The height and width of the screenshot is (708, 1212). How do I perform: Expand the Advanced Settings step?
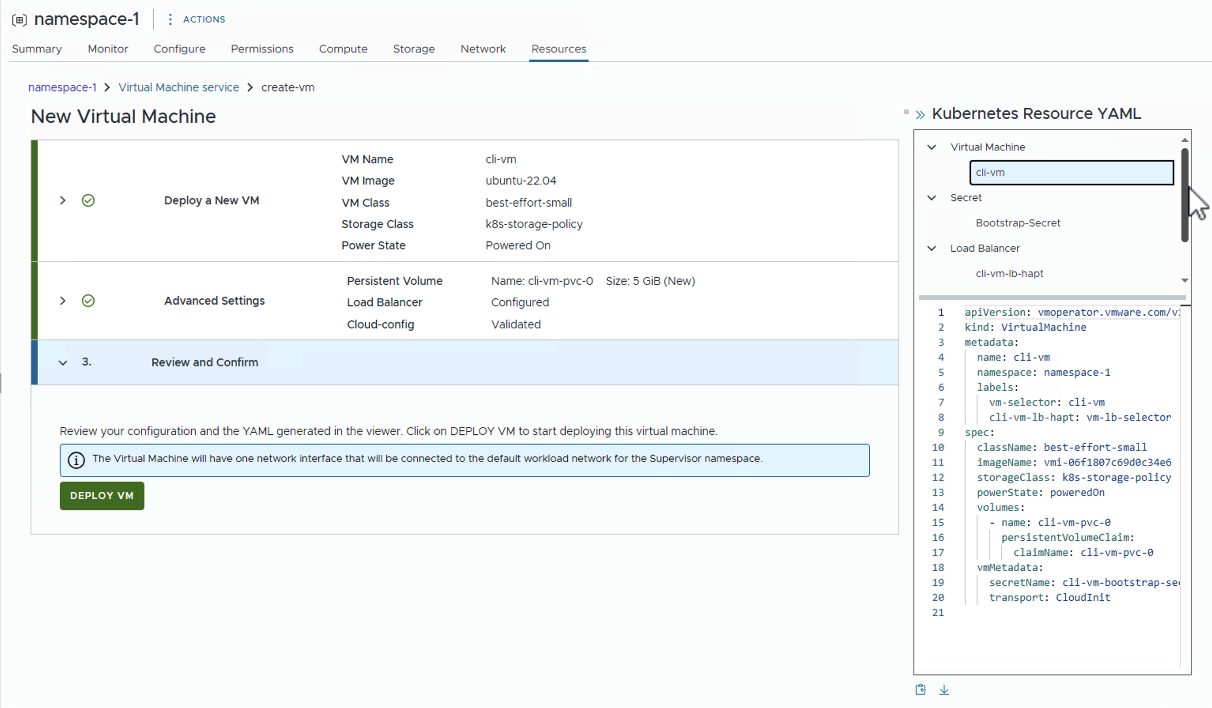(x=62, y=300)
